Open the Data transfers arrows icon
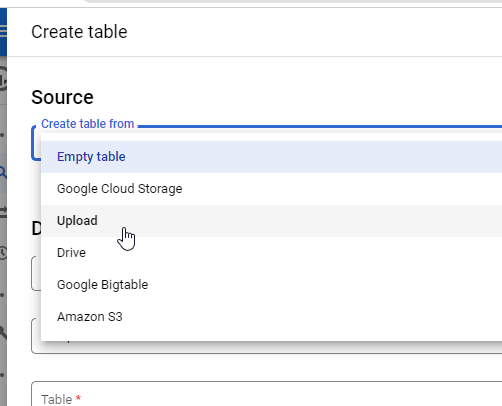 [x=3, y=212]
